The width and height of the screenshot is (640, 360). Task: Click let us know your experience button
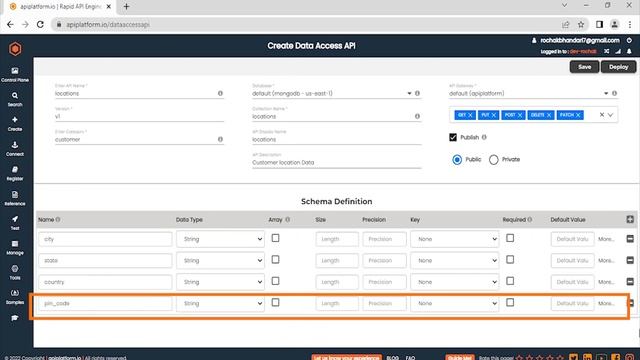[347, 358]
